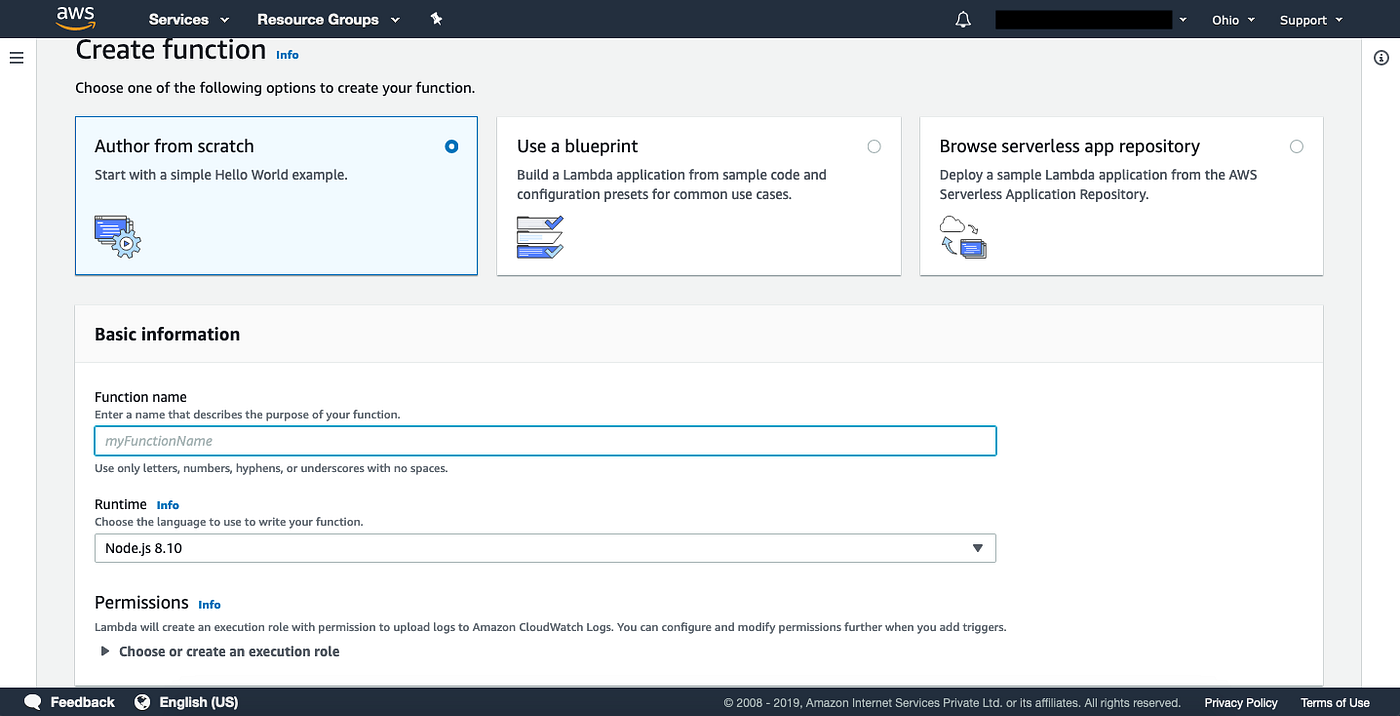This screenshot has width=1400, height=716.
Task: Click the Author from scratch gear illustration
Action: 118,237
